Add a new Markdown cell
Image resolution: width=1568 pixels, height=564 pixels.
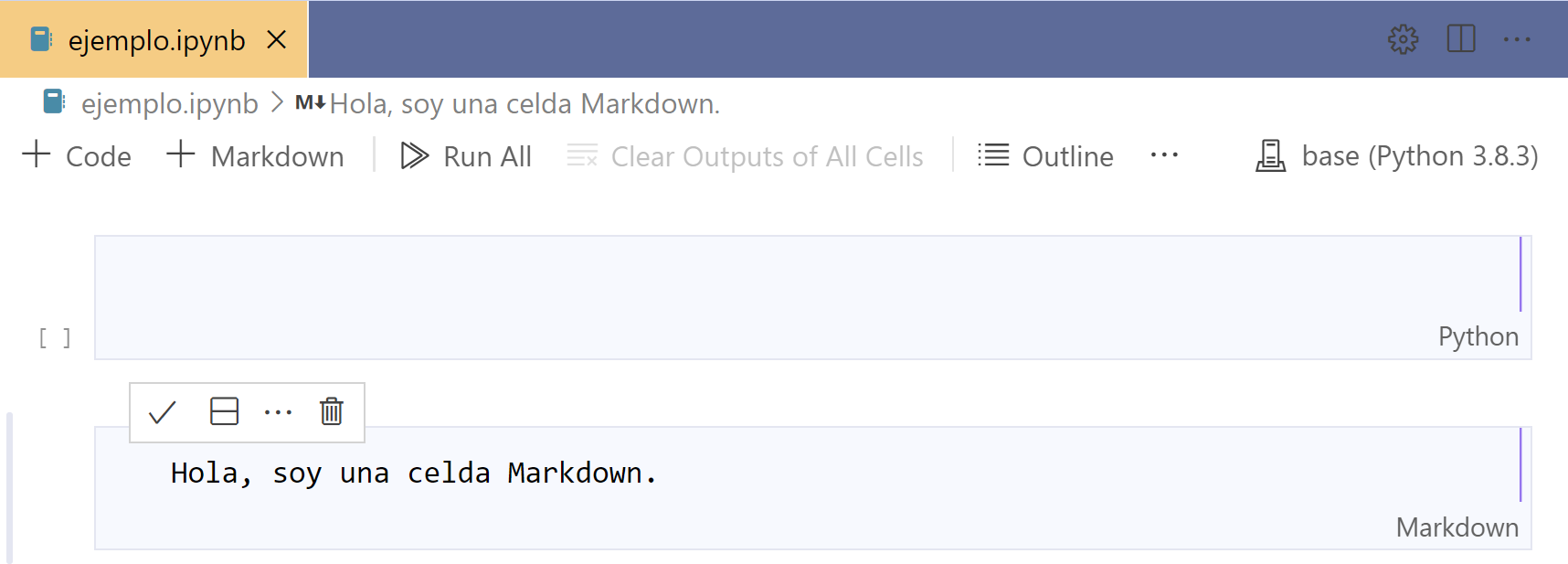(255, 156)
